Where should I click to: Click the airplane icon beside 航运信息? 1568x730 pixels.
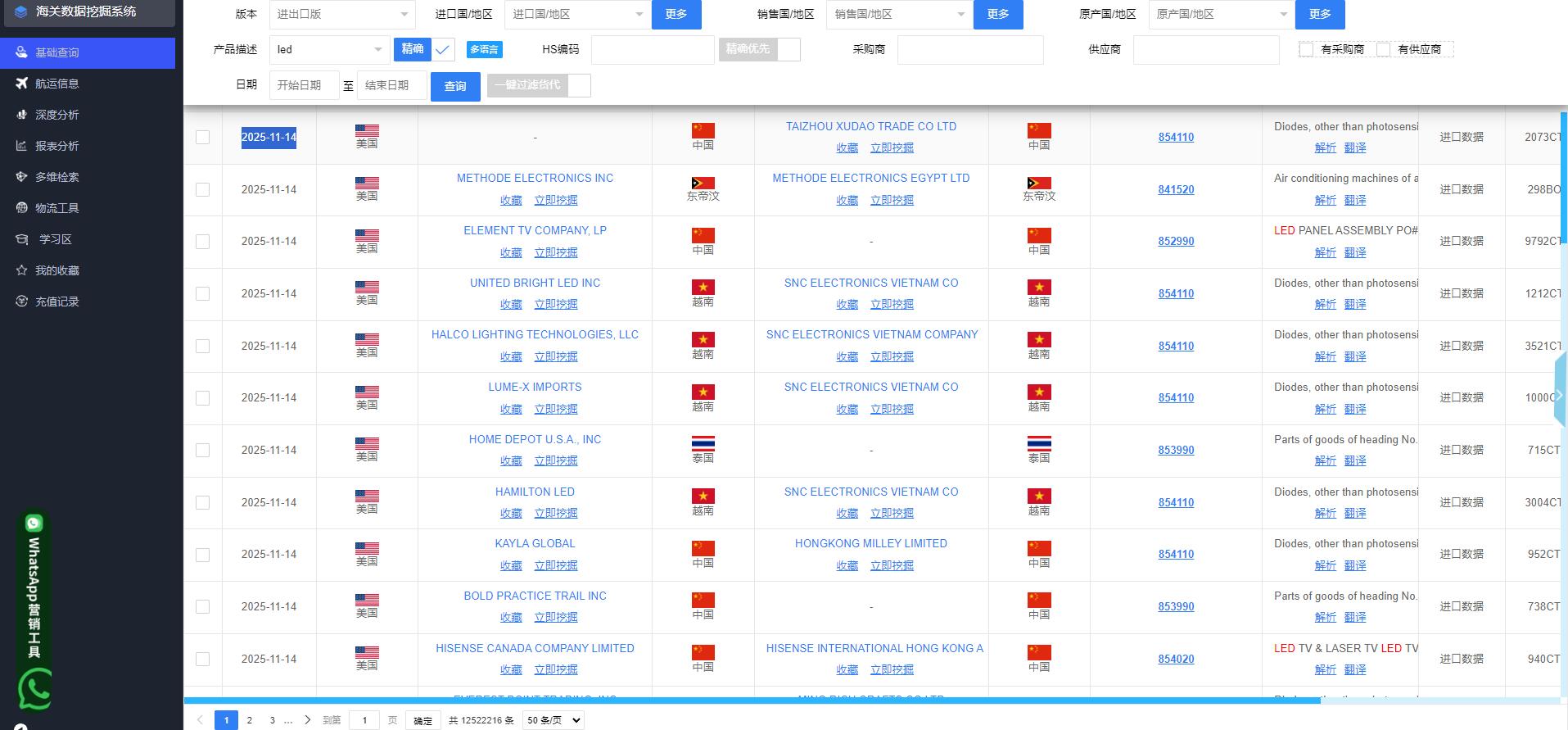[22, 84]
